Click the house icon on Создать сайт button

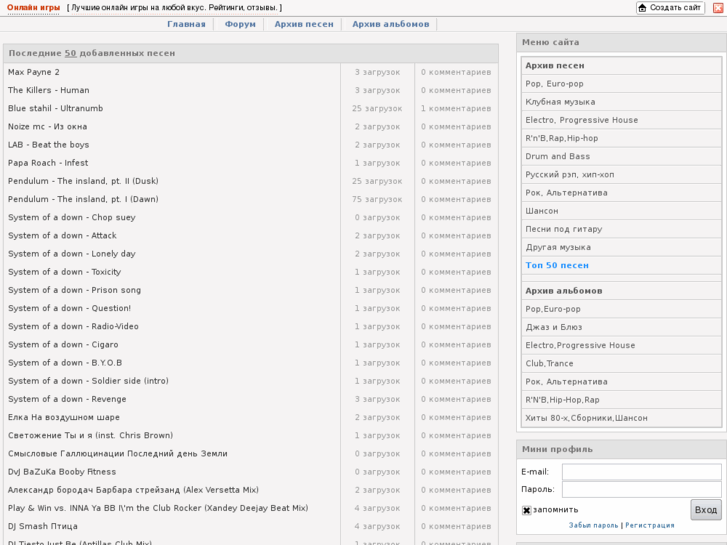(x=642, y=8)
